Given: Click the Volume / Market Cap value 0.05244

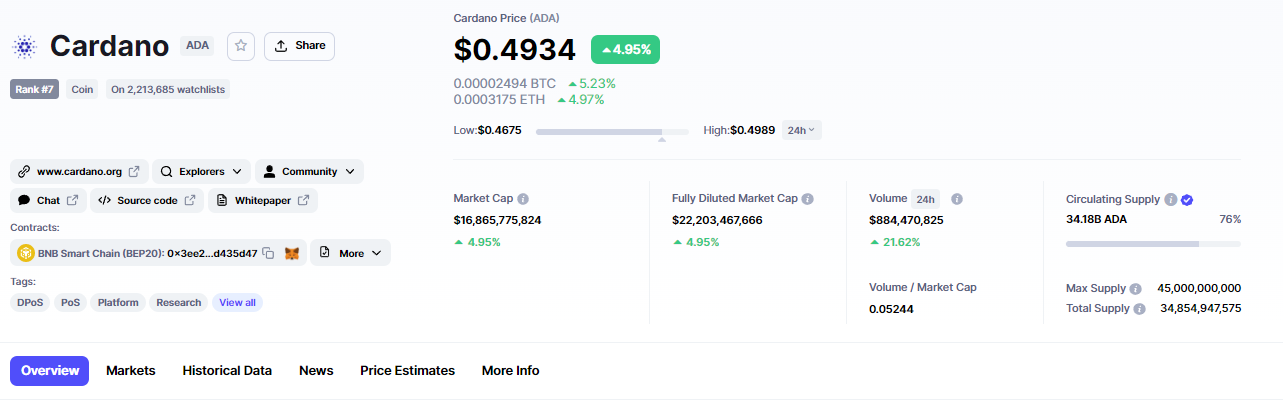Looking at the screenshot, I should [891, 309].
